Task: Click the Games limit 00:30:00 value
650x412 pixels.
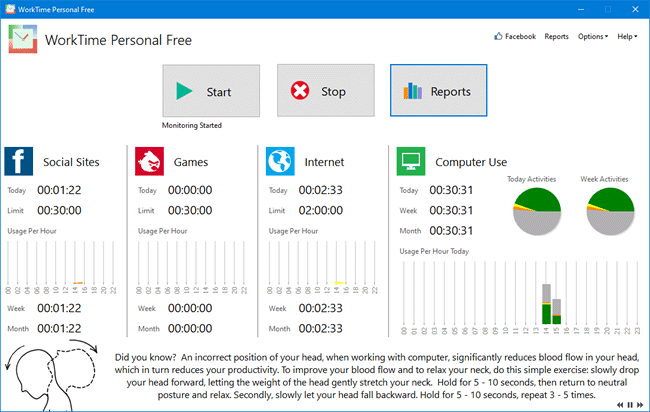Action: point(190,211)
